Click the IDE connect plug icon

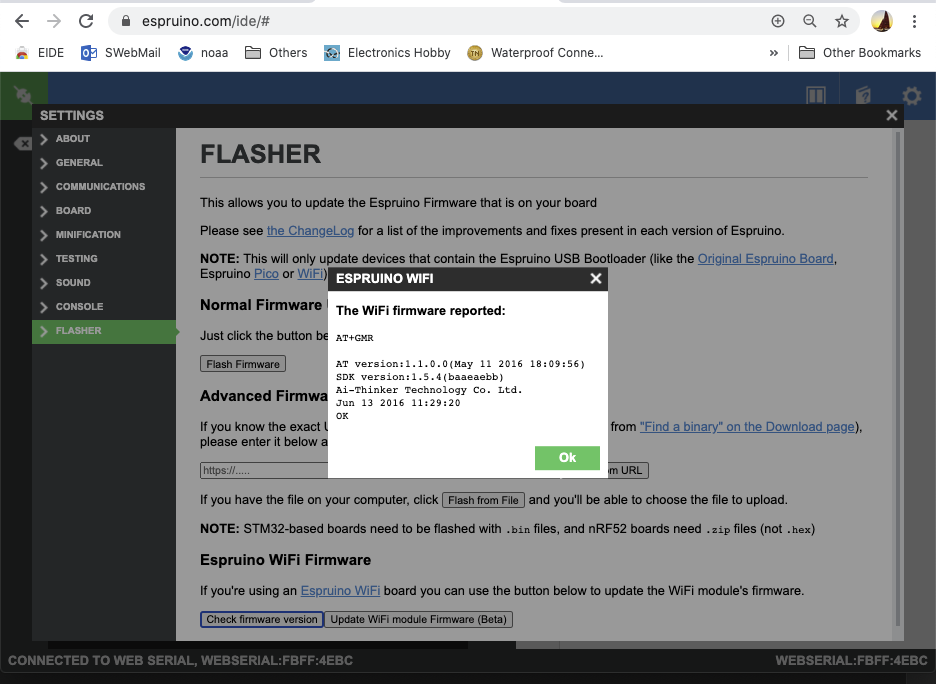click(24, 95)
